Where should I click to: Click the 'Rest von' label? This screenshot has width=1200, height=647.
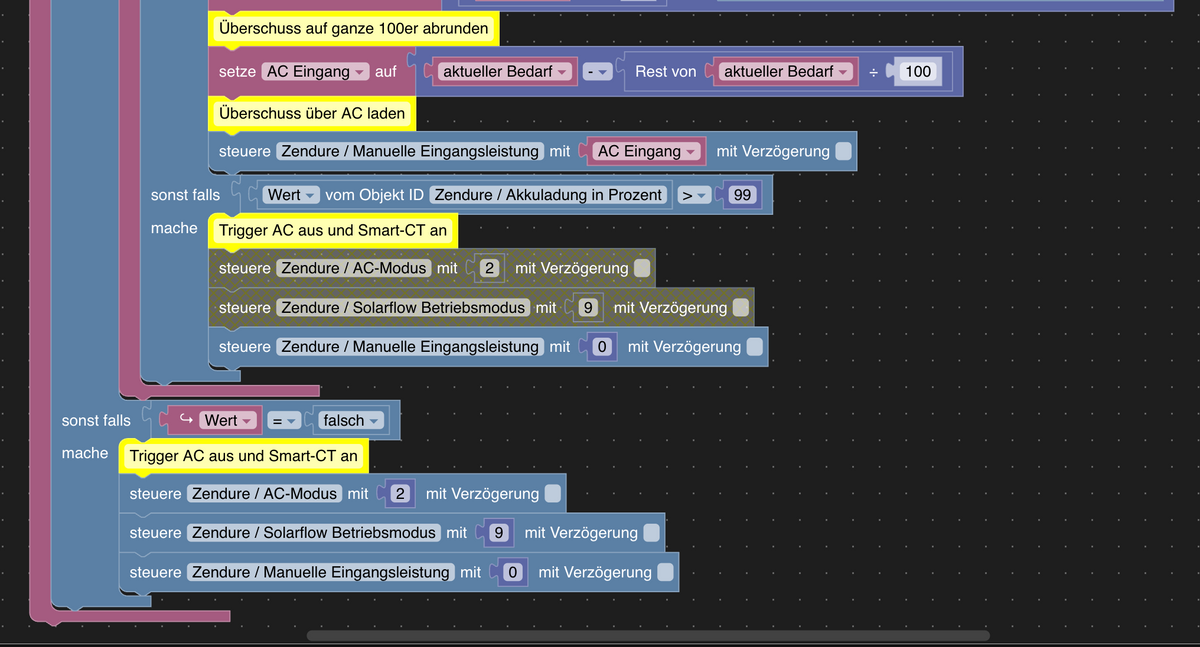(x=666, y=72)
